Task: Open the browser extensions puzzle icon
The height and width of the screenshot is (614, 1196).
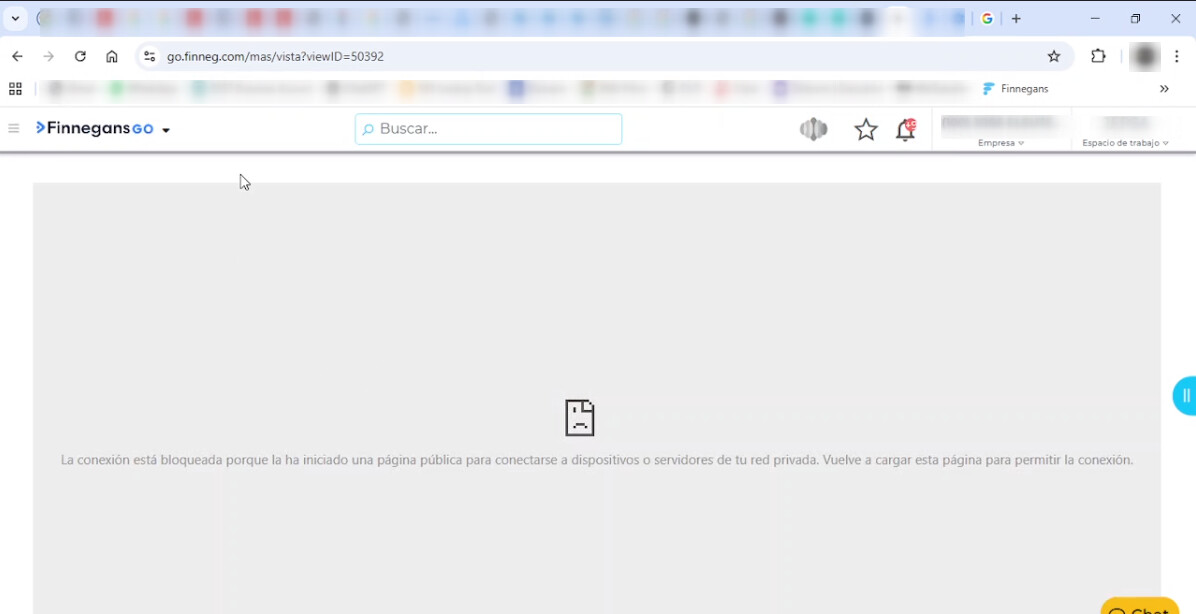Action: (x=1098, y=57)
